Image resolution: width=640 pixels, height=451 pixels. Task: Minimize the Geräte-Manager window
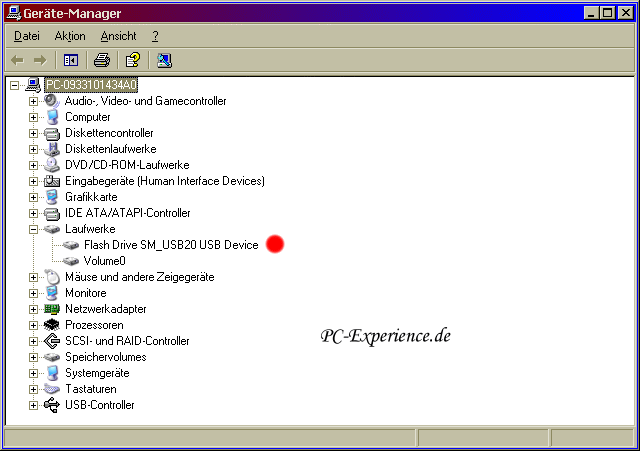tap(591, 13)
